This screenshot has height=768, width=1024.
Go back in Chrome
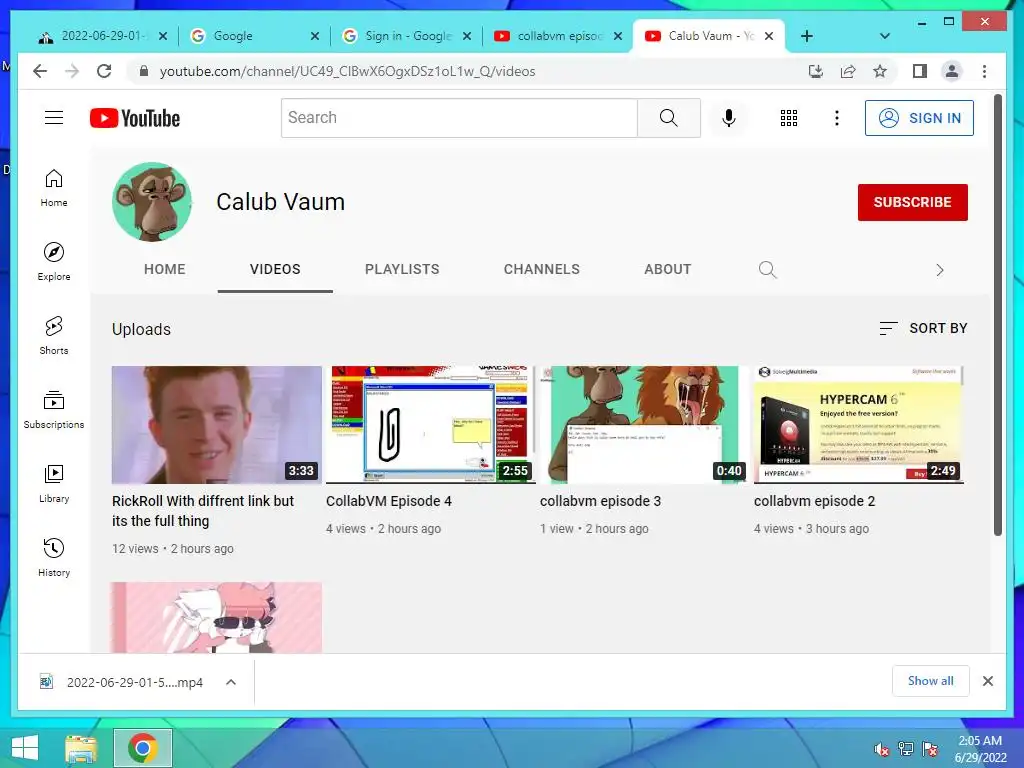tap(40, 71)
